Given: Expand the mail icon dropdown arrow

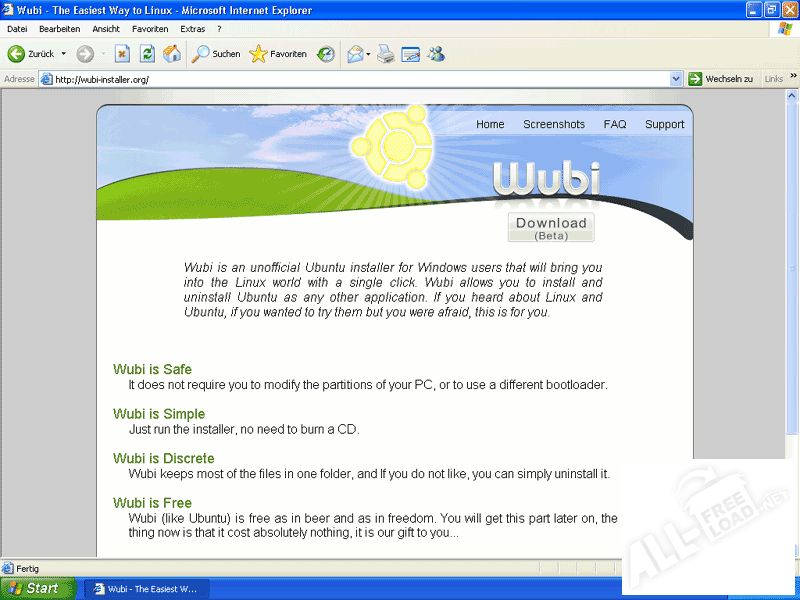Looking at the screenshot, I should pos(368,54).
